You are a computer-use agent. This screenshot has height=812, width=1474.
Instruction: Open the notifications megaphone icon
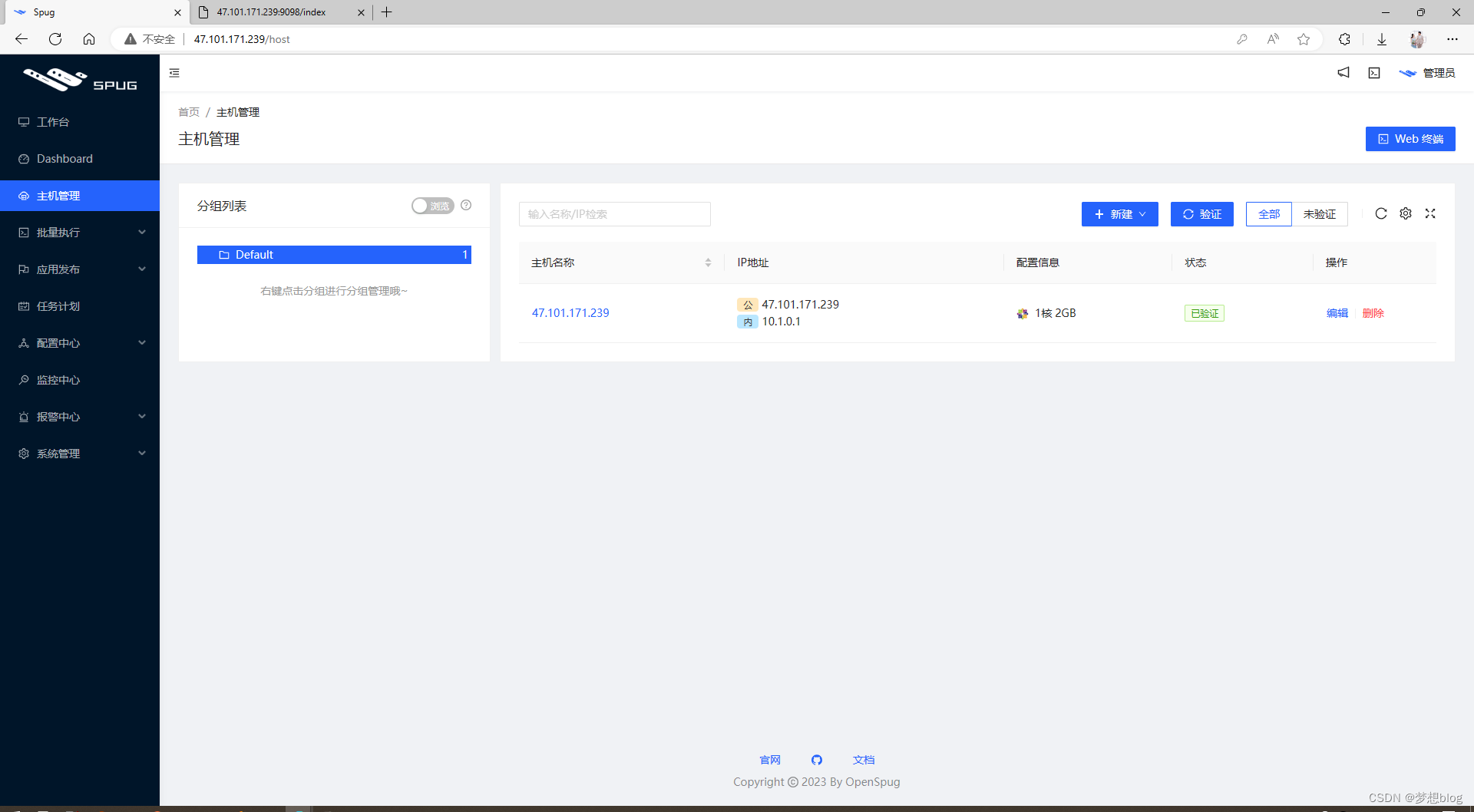(1343, 73)
